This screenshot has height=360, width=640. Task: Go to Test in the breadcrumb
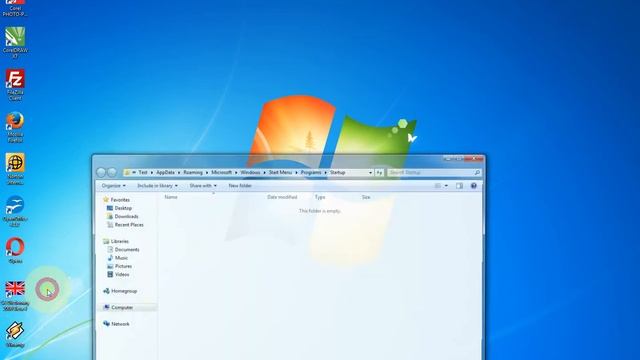tap(143, 173)
